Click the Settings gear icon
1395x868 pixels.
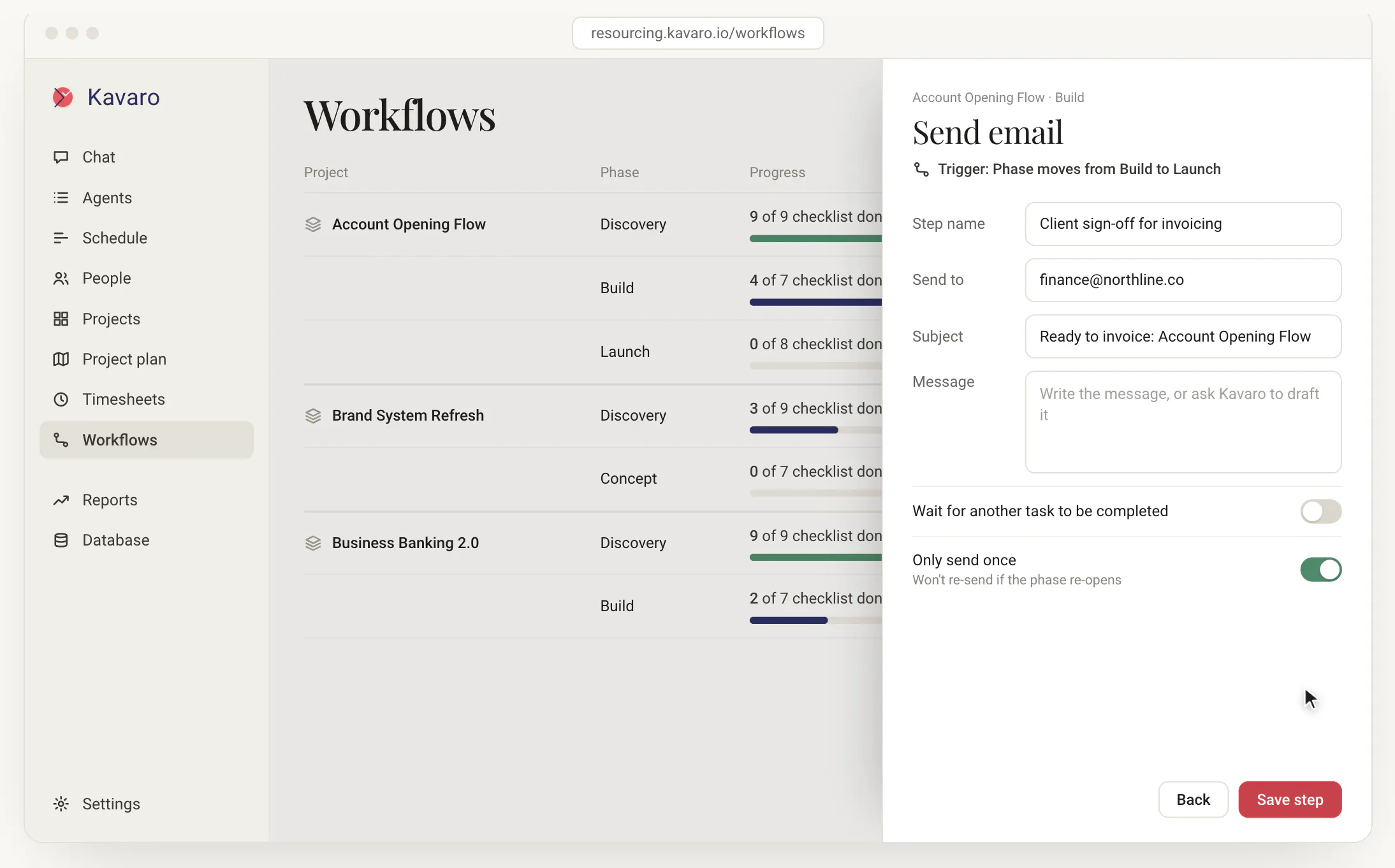61,804
